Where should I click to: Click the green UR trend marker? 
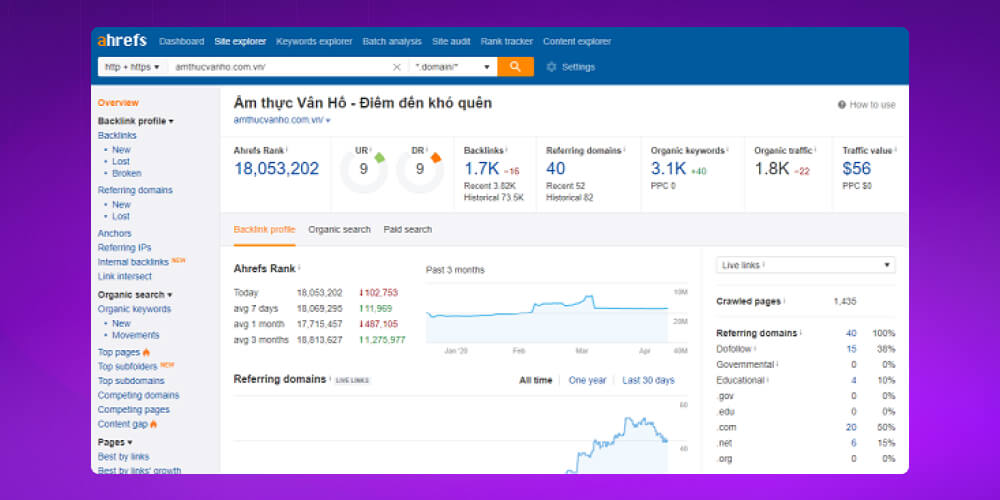(379, 157)
